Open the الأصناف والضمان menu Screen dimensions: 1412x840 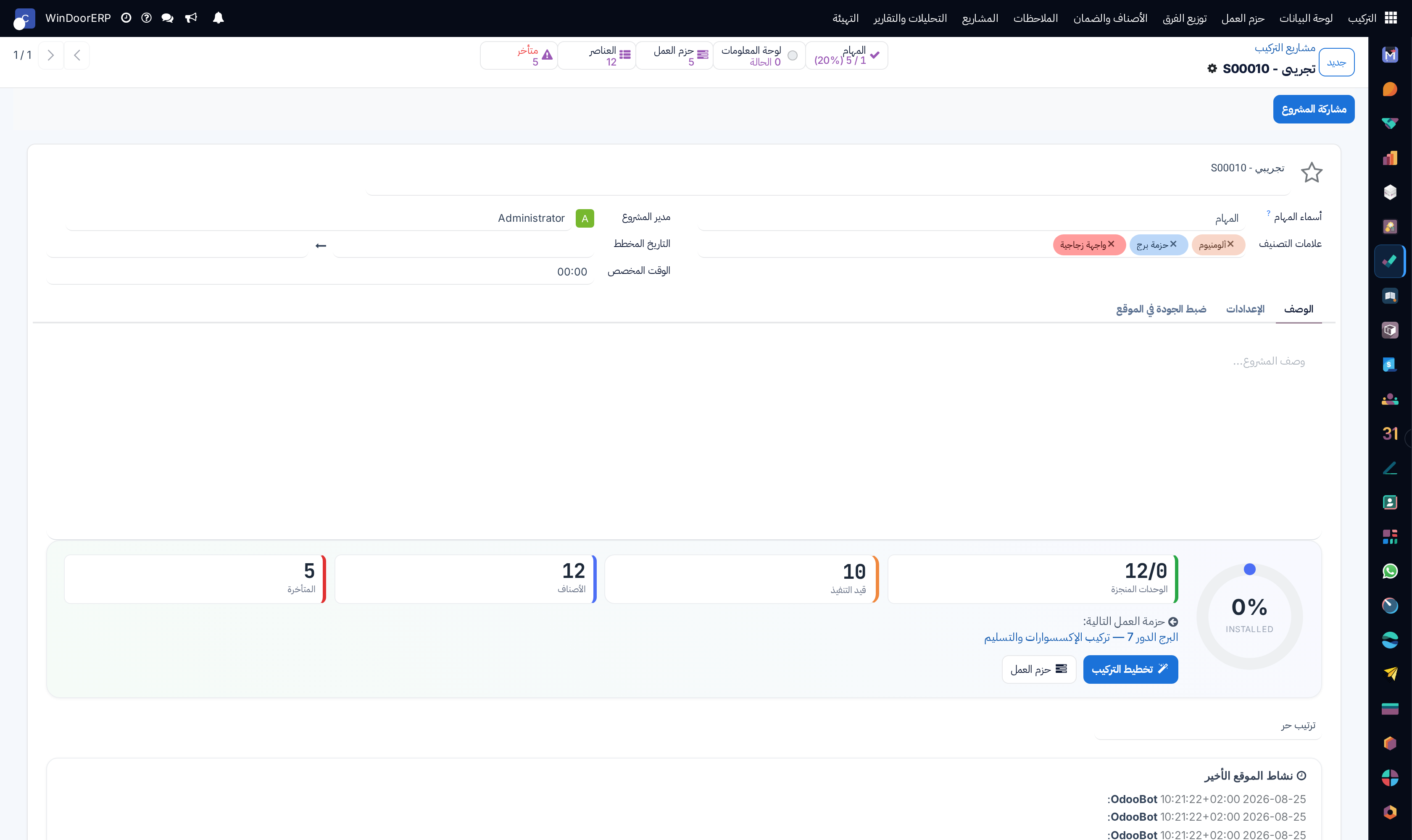(1110, 18)
